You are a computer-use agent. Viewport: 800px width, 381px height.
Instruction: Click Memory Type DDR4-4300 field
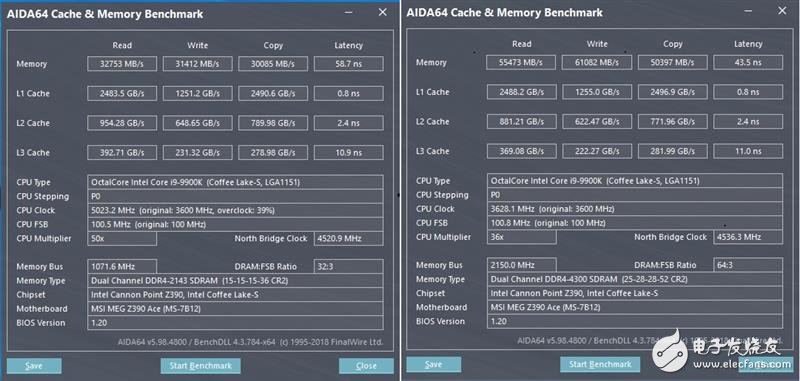pyautogui.click(x=635, y=279)
